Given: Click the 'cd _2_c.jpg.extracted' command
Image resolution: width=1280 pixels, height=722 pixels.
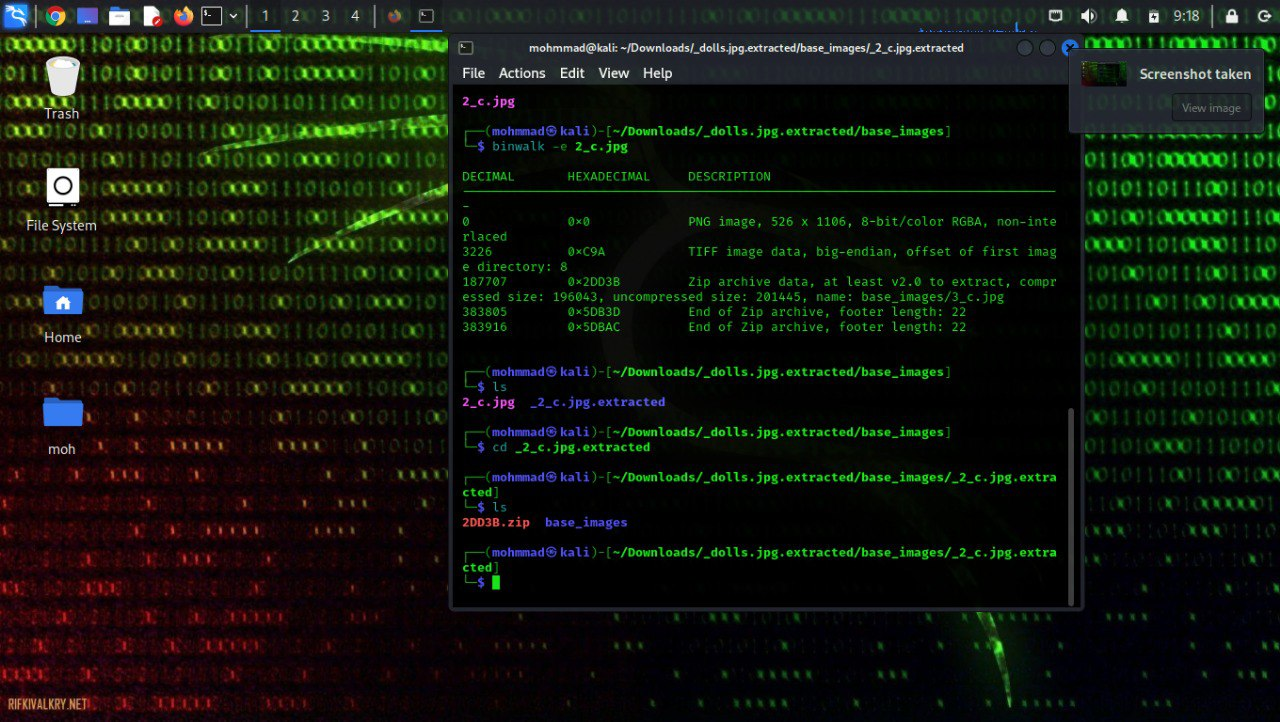Looking at the screenshot, I should coord(571,447).
